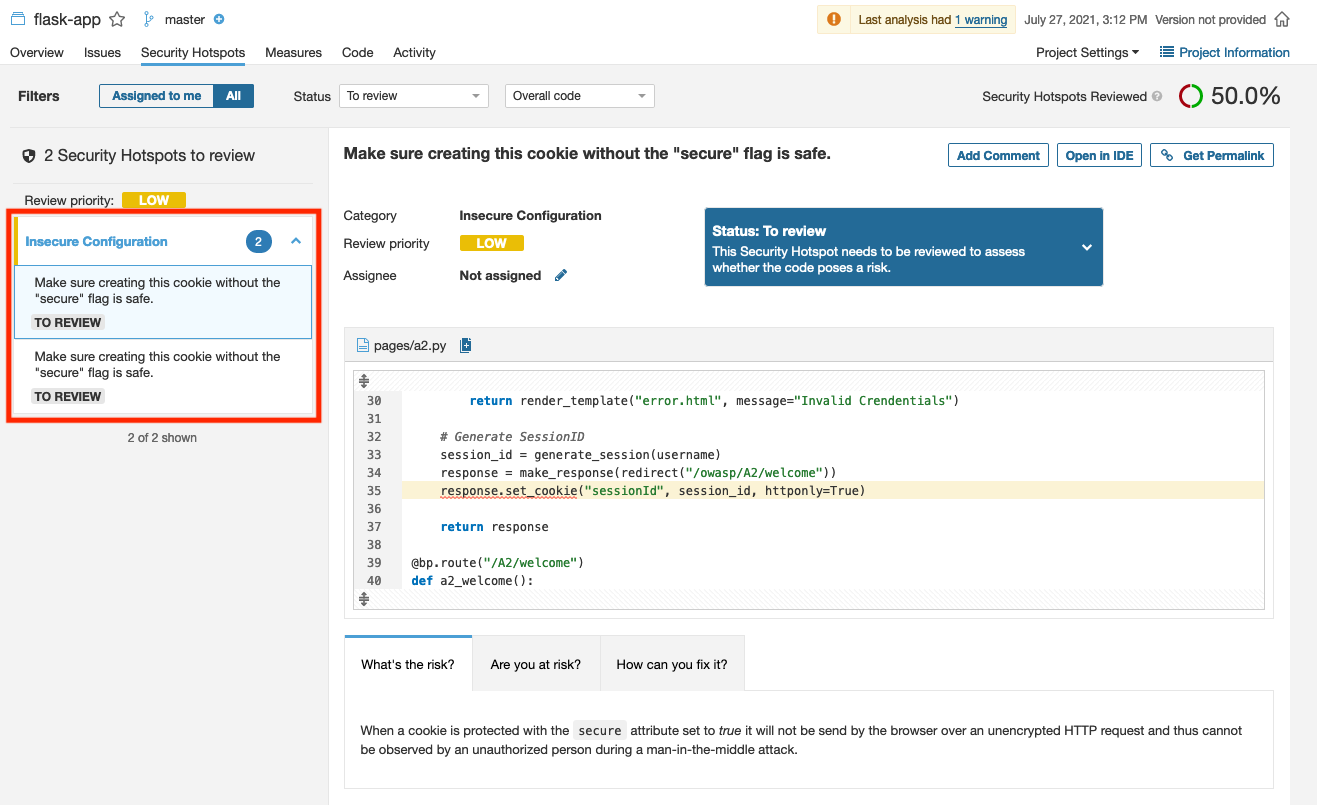Select the second secure flag hotspot

pyautogui.click(x=163, y=376)
